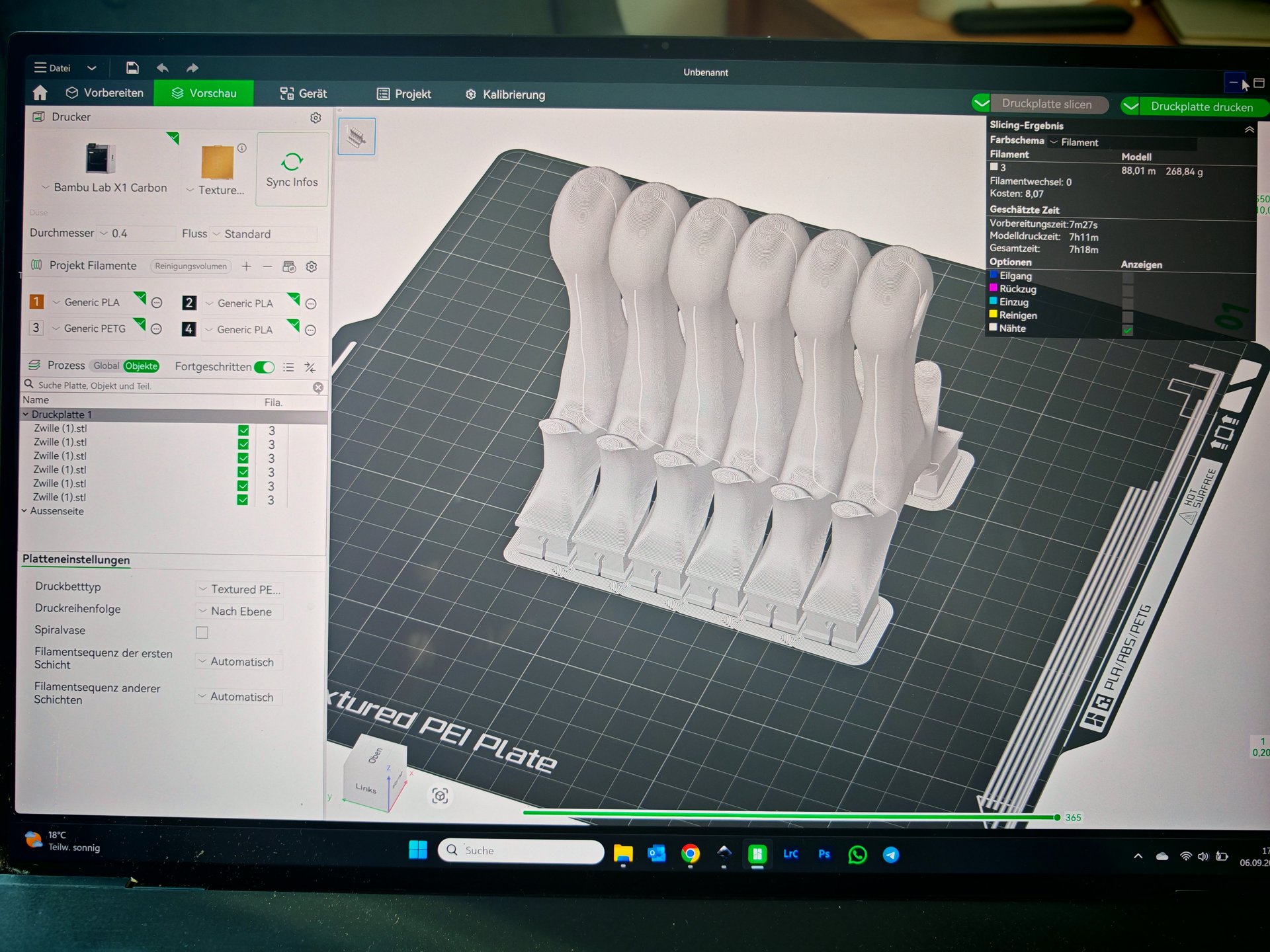This screenshot has height=952, width=1270.
Task: Open the home screen icon
Action: point(40,93)
